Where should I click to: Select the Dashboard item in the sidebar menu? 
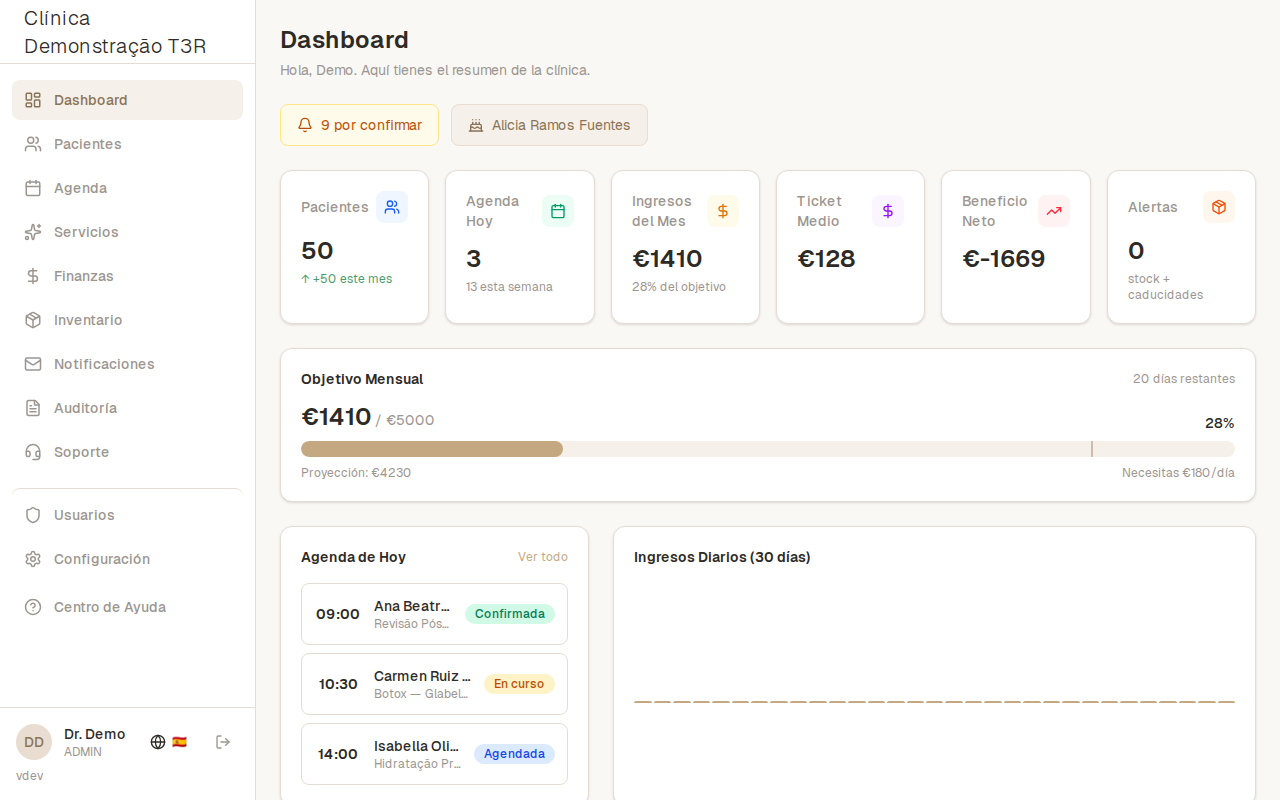[x=90, y=100]
